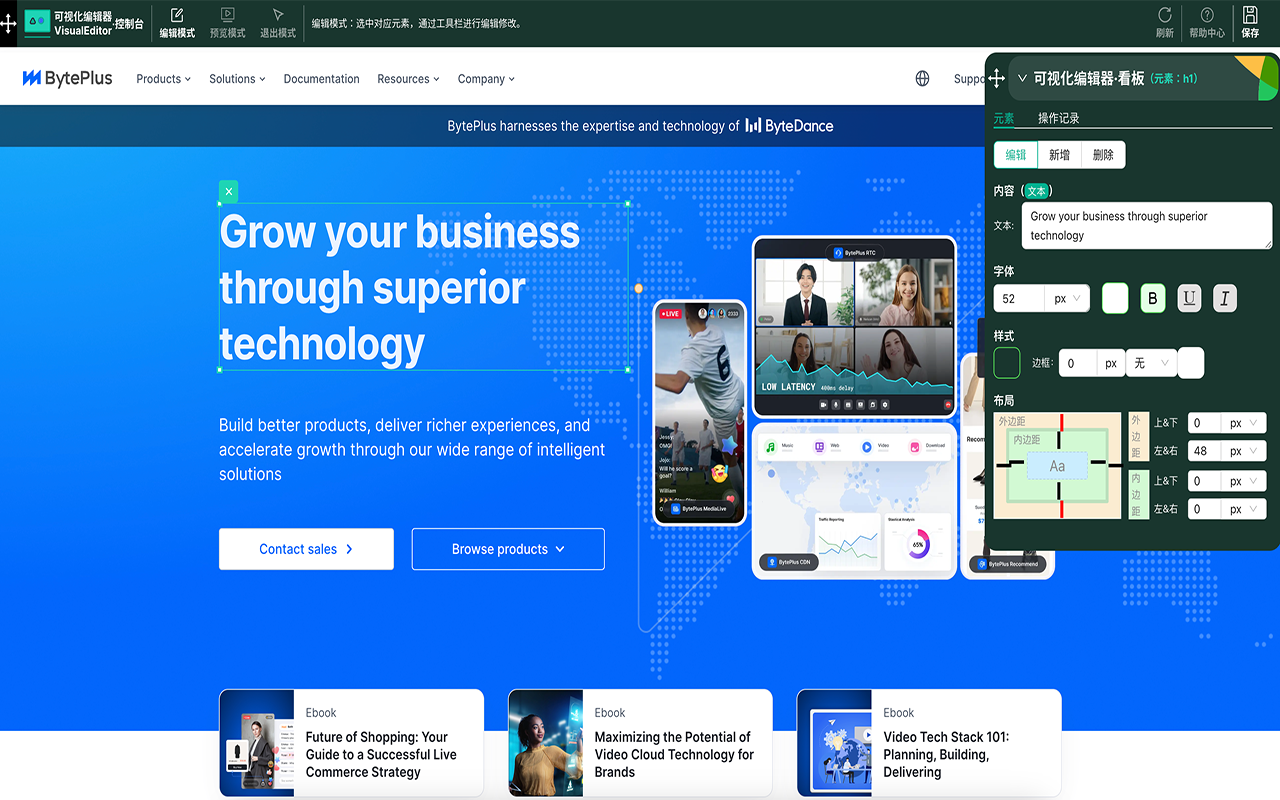This screenshot has height=800, width=1280.
Task: Click inside the 文本 content text field
Action: [x=1146, y=225]
